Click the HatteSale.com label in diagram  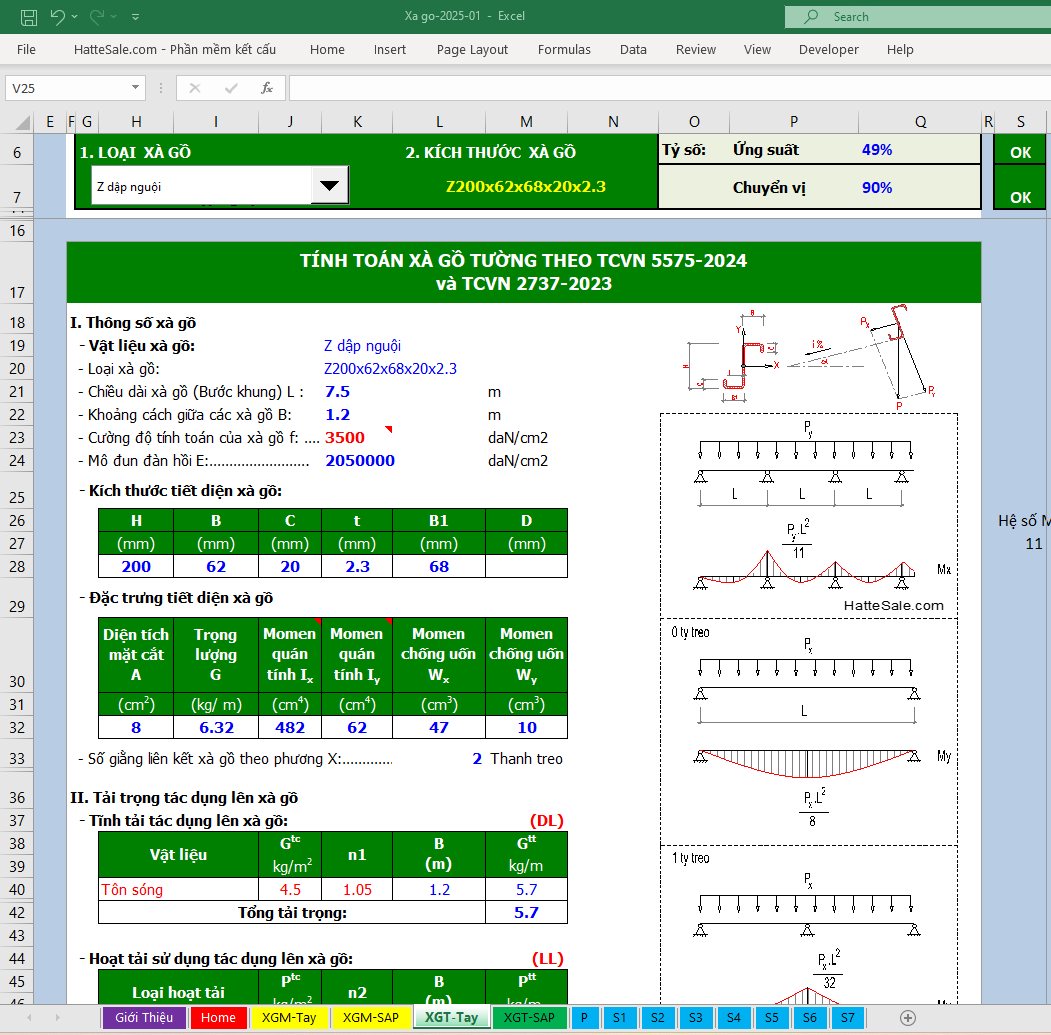[x=893, y=606]
